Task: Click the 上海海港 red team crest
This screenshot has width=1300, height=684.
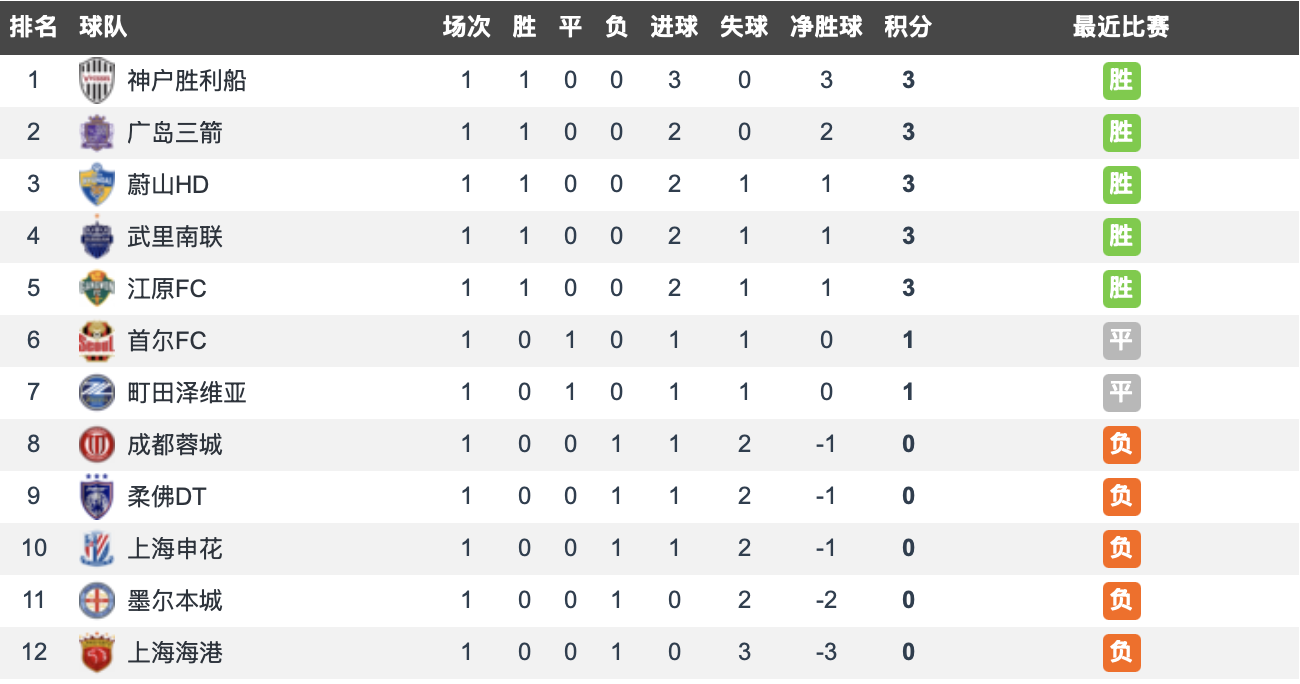Action: (x=97, y=653)
